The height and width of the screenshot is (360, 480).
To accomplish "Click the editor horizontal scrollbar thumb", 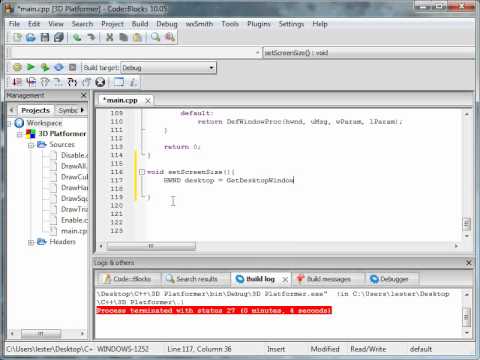I will coord(151,246).
